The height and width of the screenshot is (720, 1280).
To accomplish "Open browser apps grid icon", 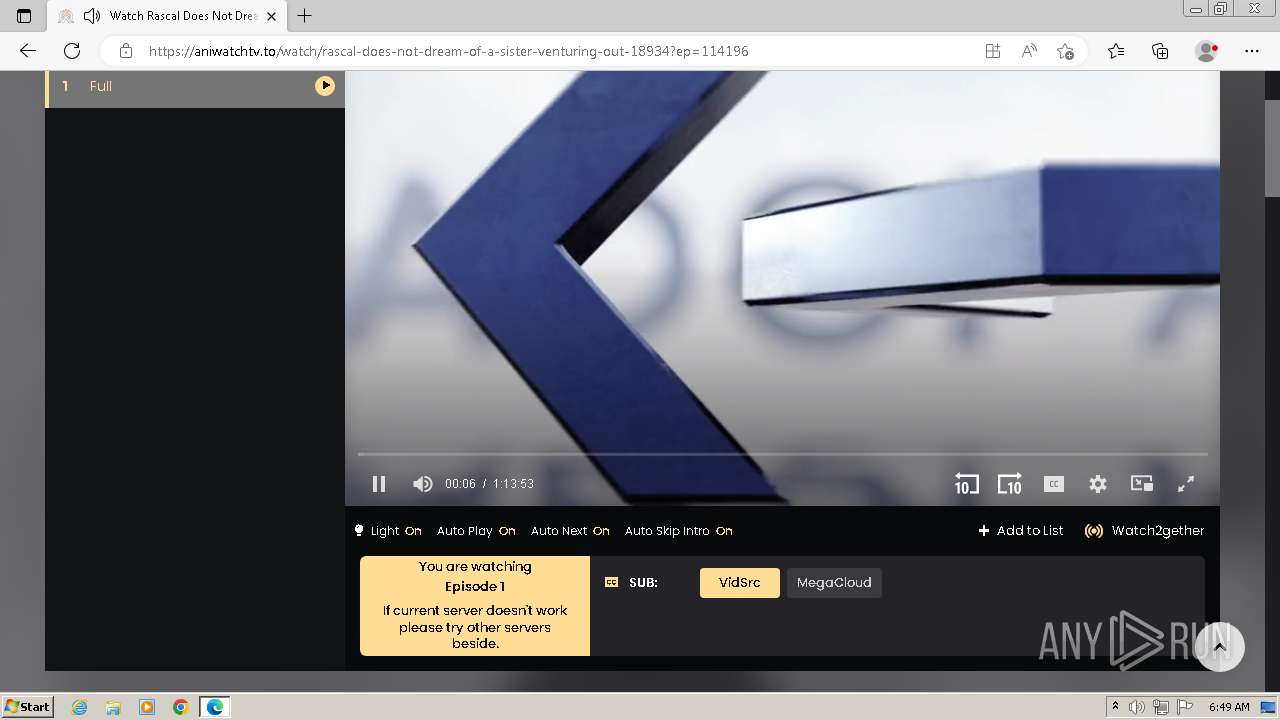I will point(993,51).
